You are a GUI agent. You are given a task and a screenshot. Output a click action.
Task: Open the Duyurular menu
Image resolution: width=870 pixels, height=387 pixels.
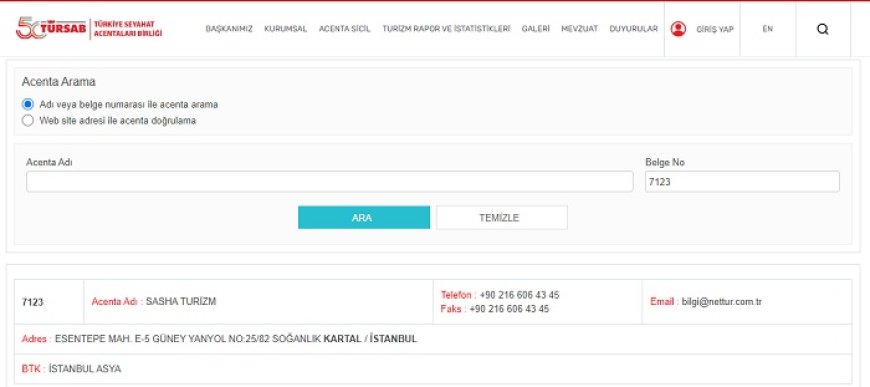click(x=634, y=29)
